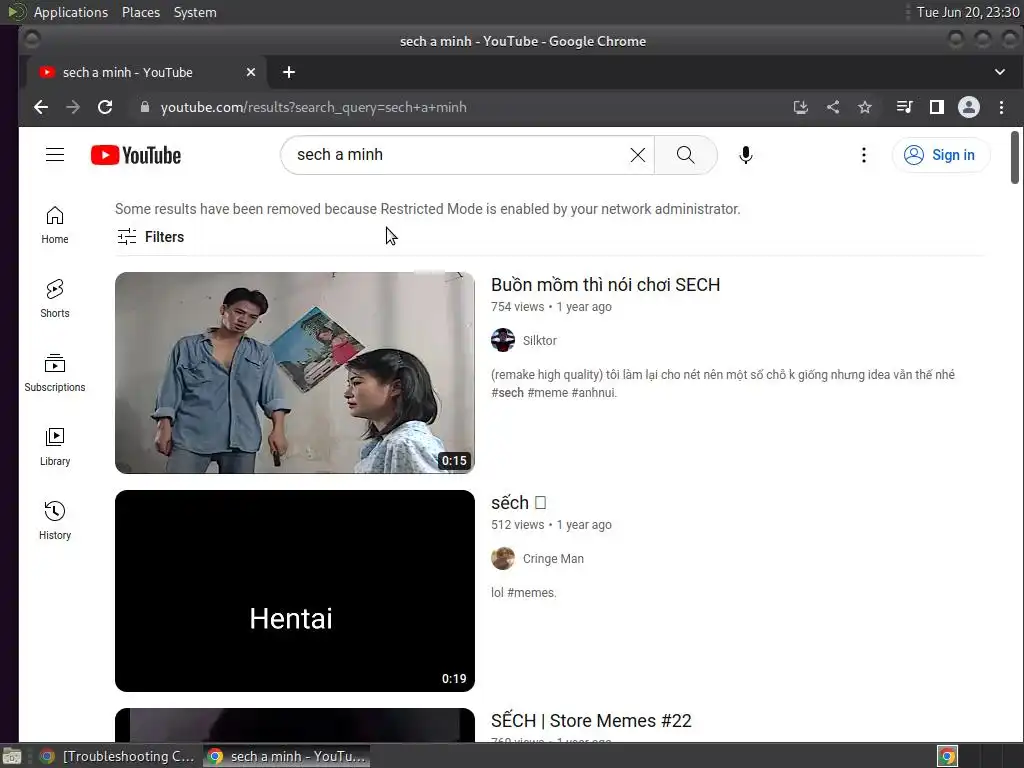
Task: Play the Store Memes #22 thumbnail
Action: pos(295,725)
